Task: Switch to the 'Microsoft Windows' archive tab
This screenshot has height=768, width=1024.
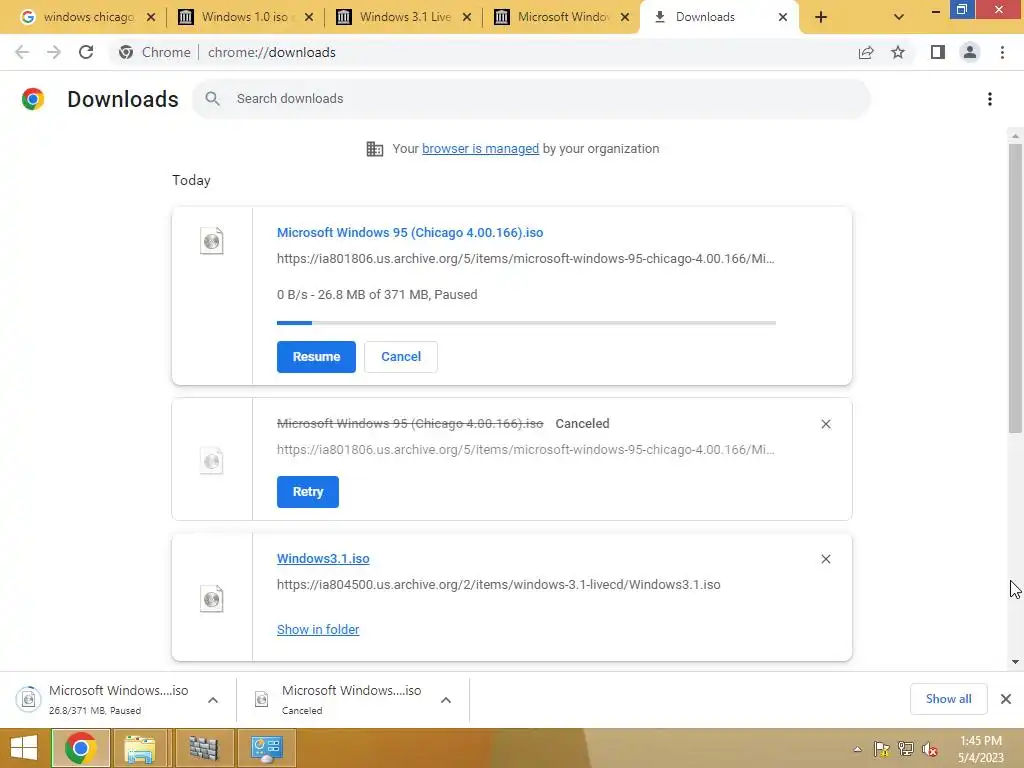Action: 561,17
